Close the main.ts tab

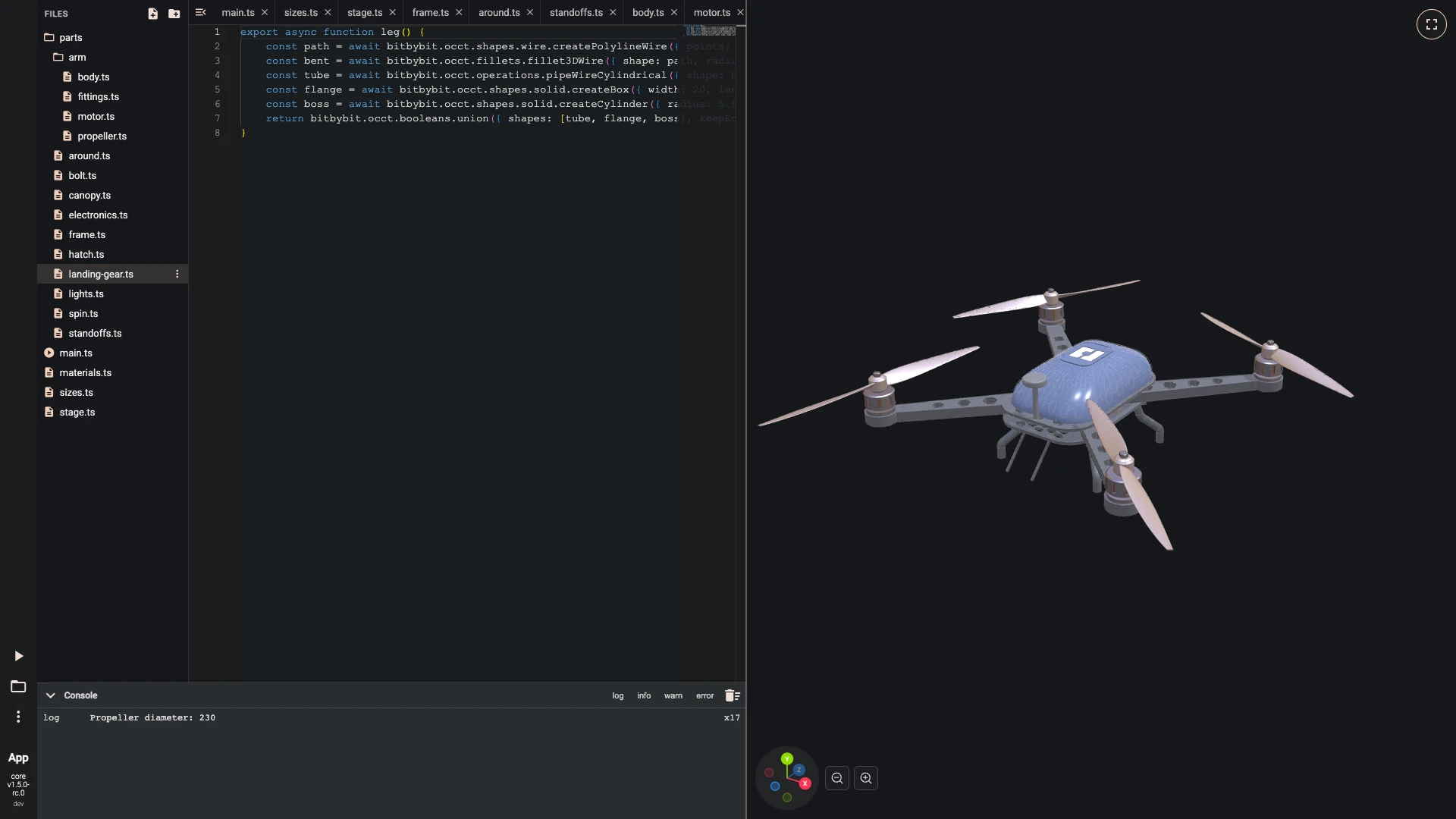tap(265, 12)
